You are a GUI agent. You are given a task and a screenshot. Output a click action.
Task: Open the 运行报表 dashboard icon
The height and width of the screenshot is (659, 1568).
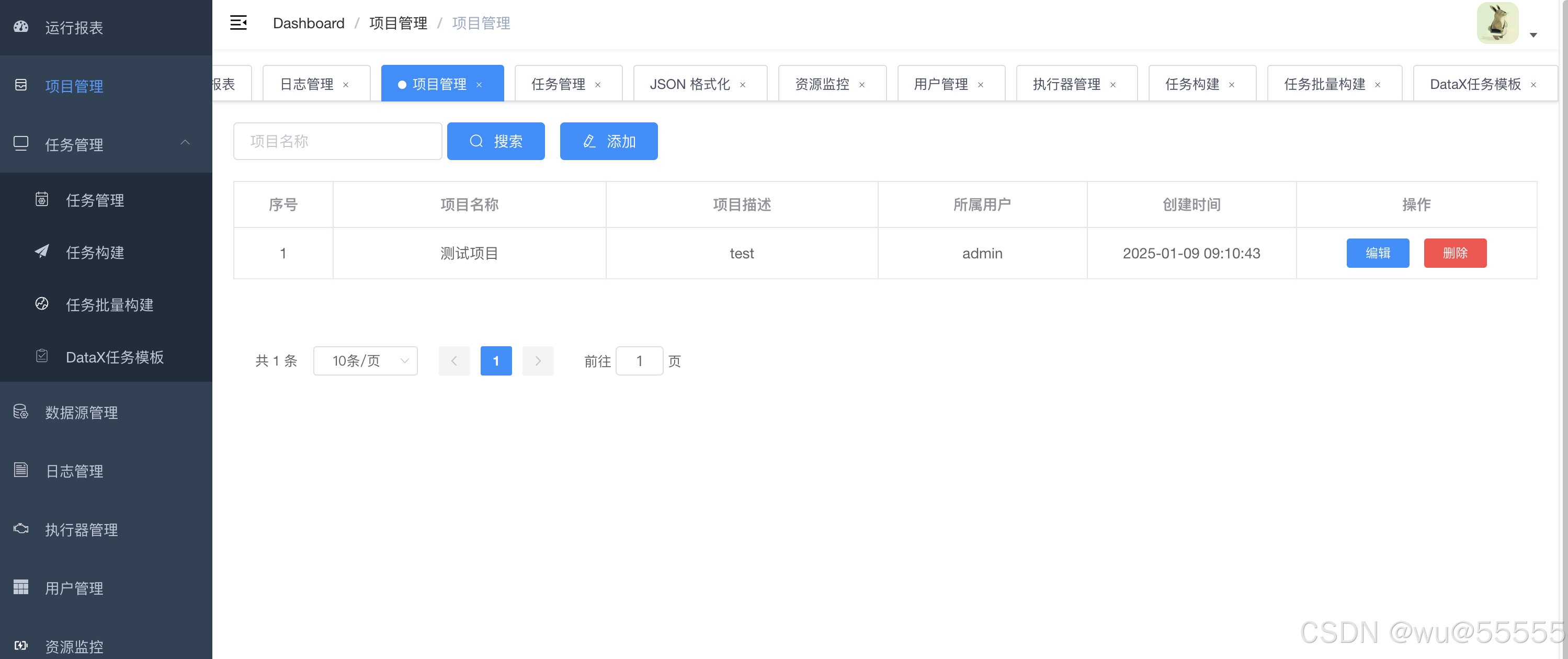tap(21, 27)
